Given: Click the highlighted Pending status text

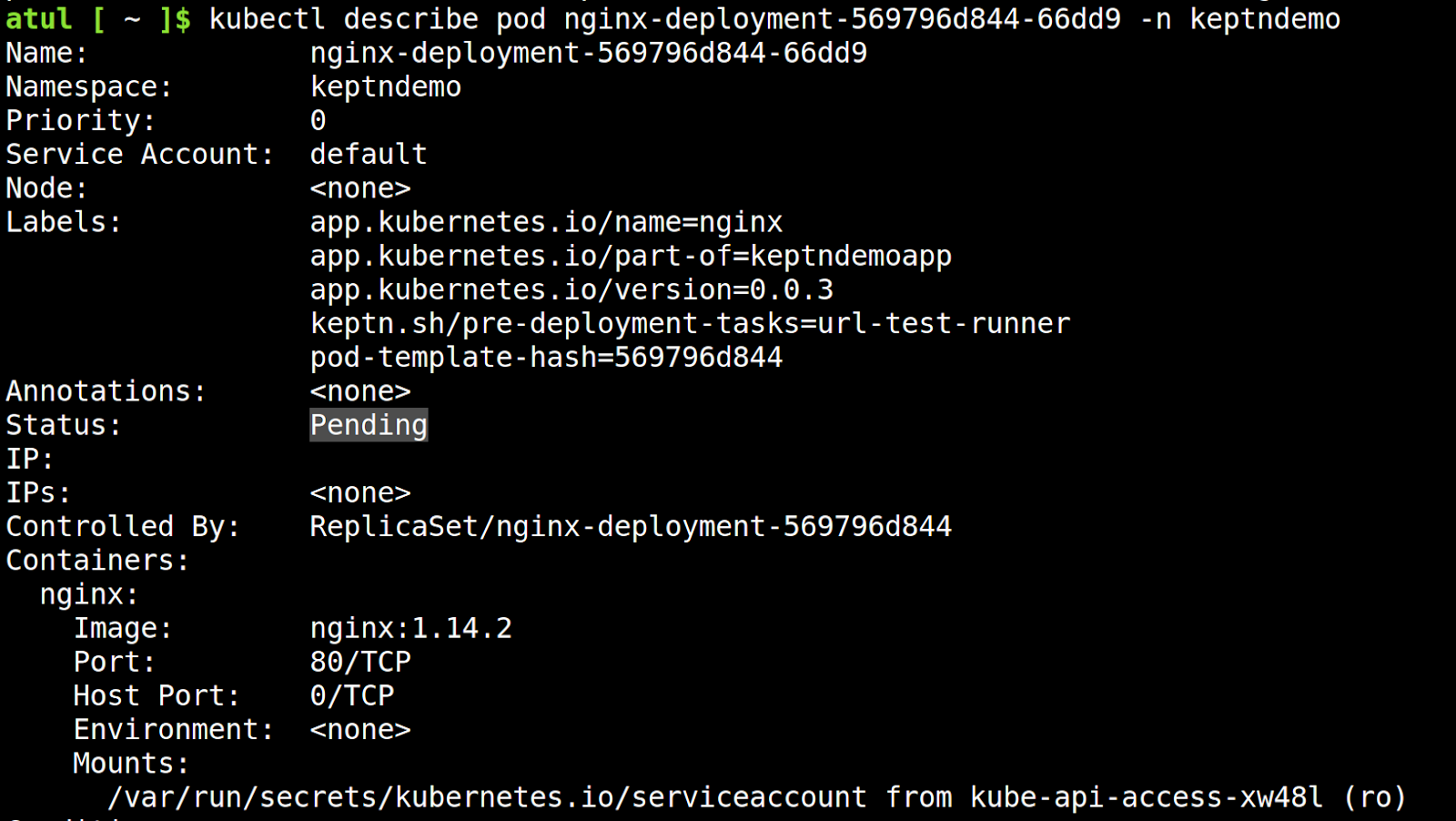Looking at the screenshot, I should click(x=369, y=425).
